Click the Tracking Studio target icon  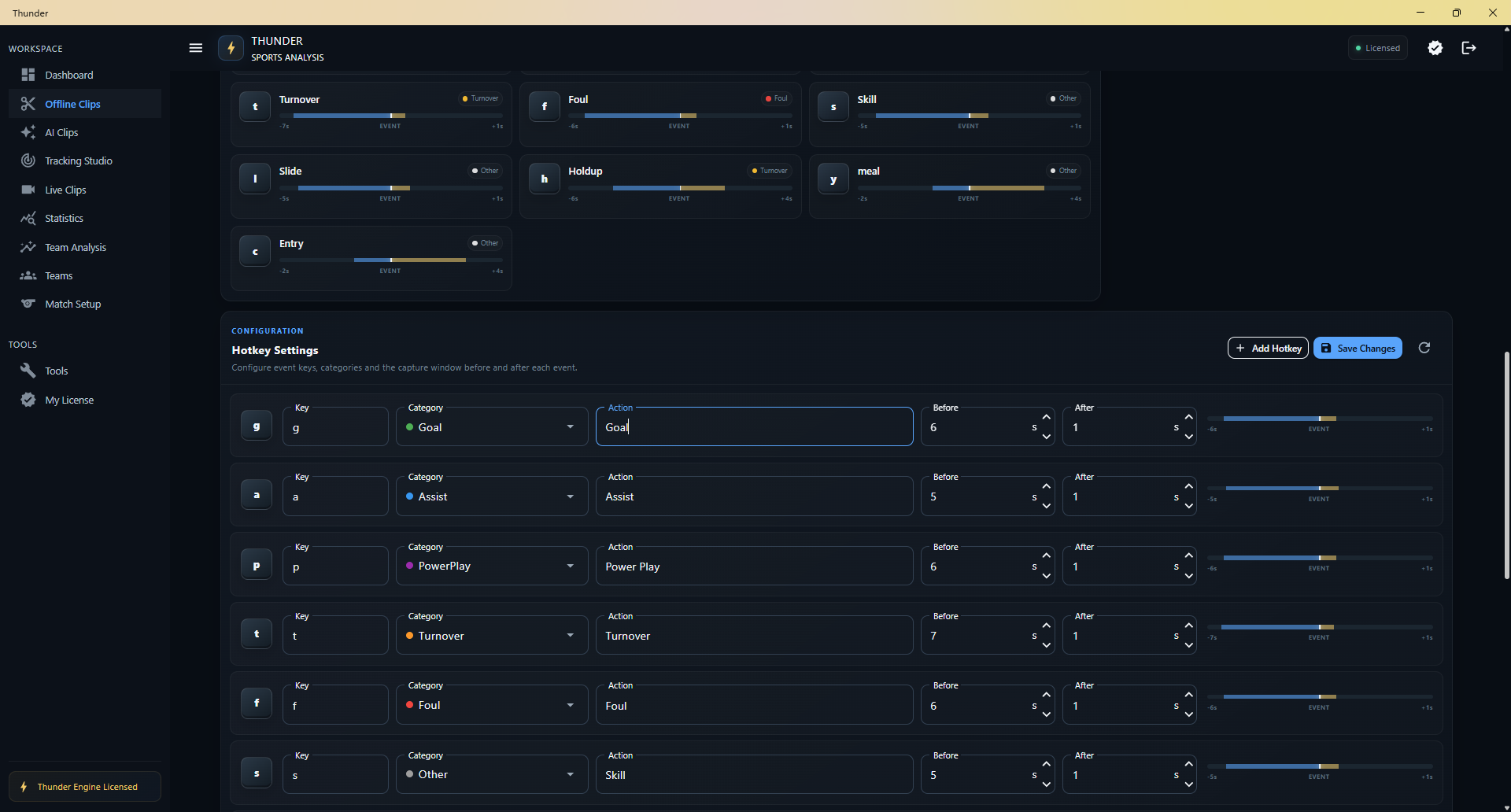[28, 161]
